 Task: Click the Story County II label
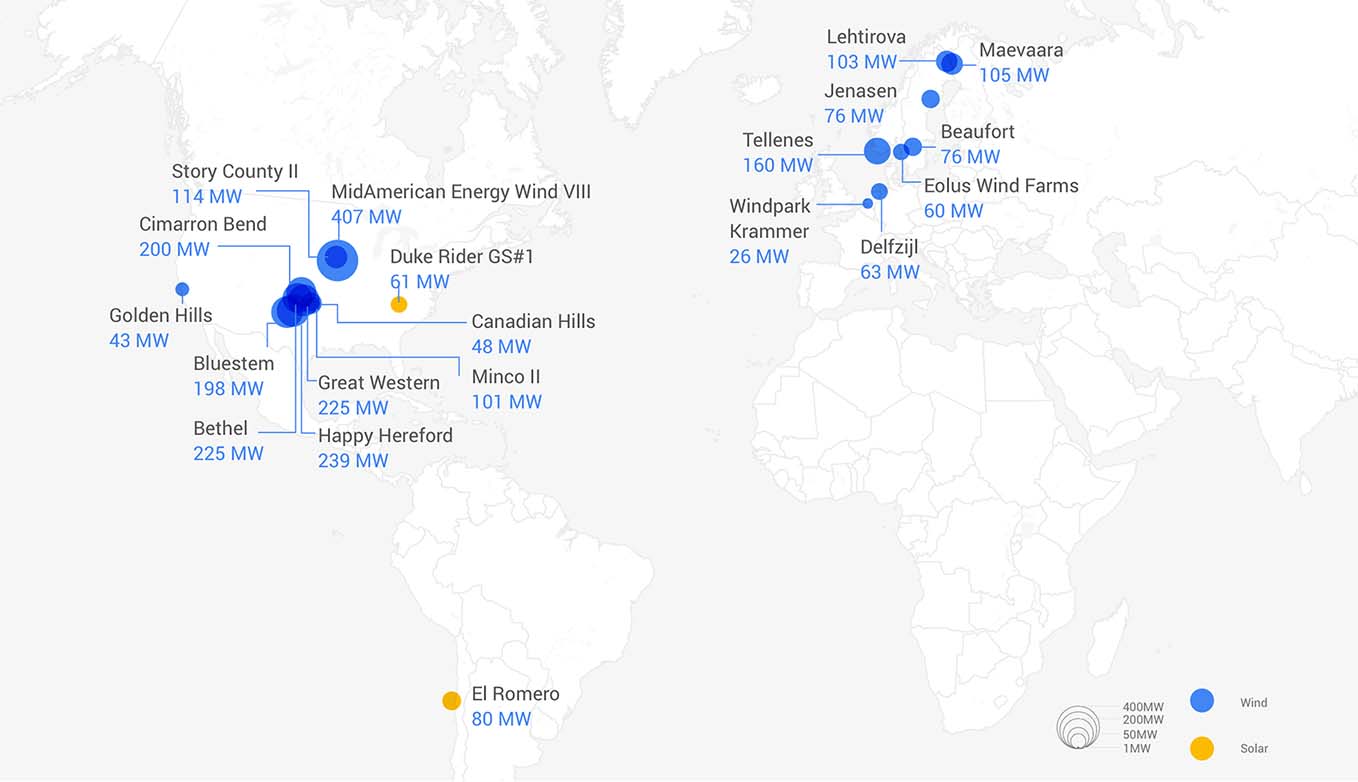(x=235, y=171)
